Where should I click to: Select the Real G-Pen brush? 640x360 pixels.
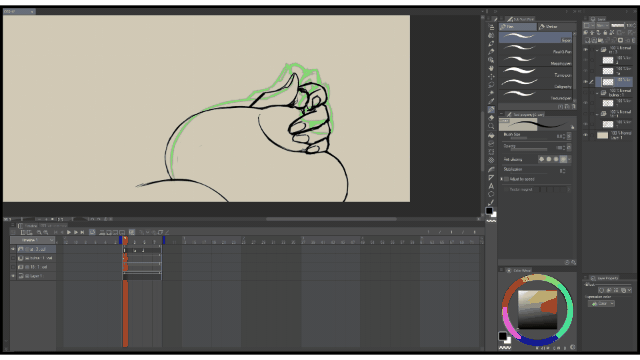tap(535, 49)
